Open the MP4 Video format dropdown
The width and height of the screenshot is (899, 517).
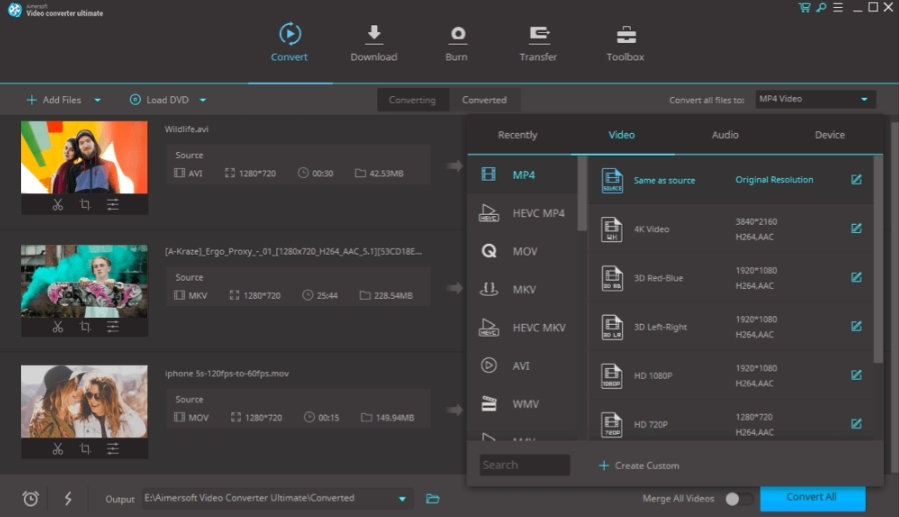pyautogui.click(x=815, y=99)
